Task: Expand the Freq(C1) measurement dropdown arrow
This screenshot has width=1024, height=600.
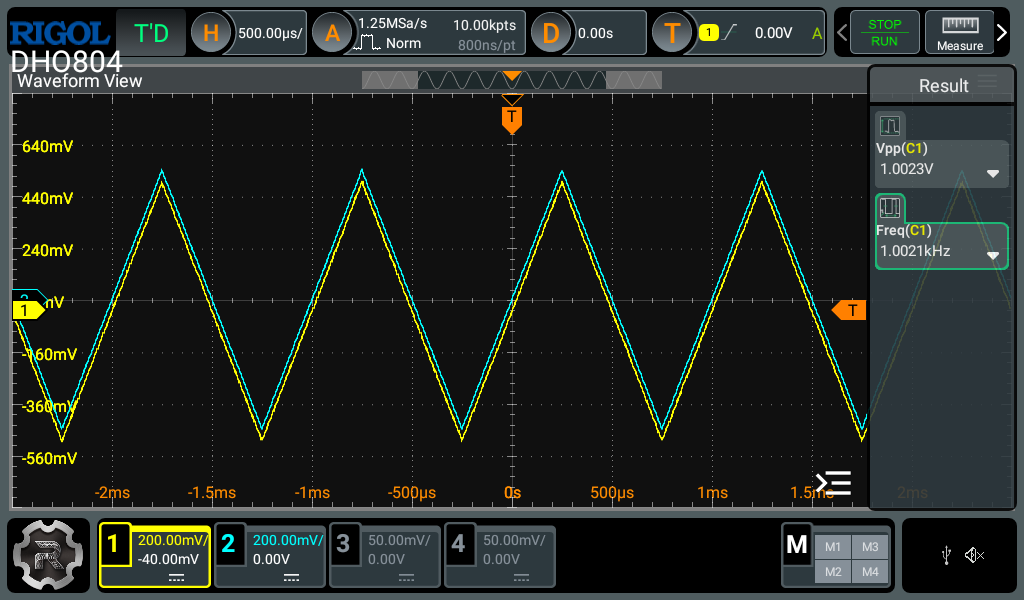Action: tap(992, 255)
